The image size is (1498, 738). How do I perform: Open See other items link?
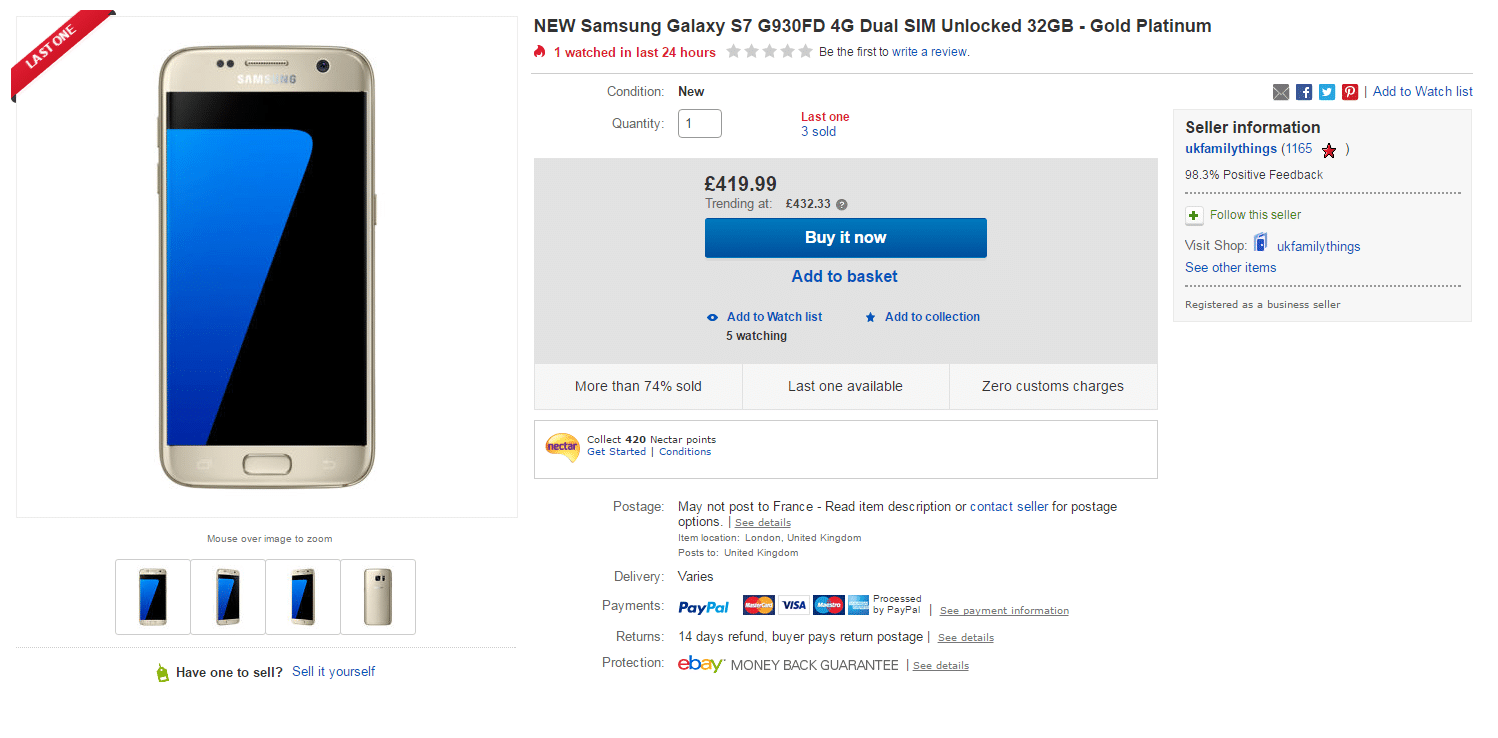point(1230,267)
